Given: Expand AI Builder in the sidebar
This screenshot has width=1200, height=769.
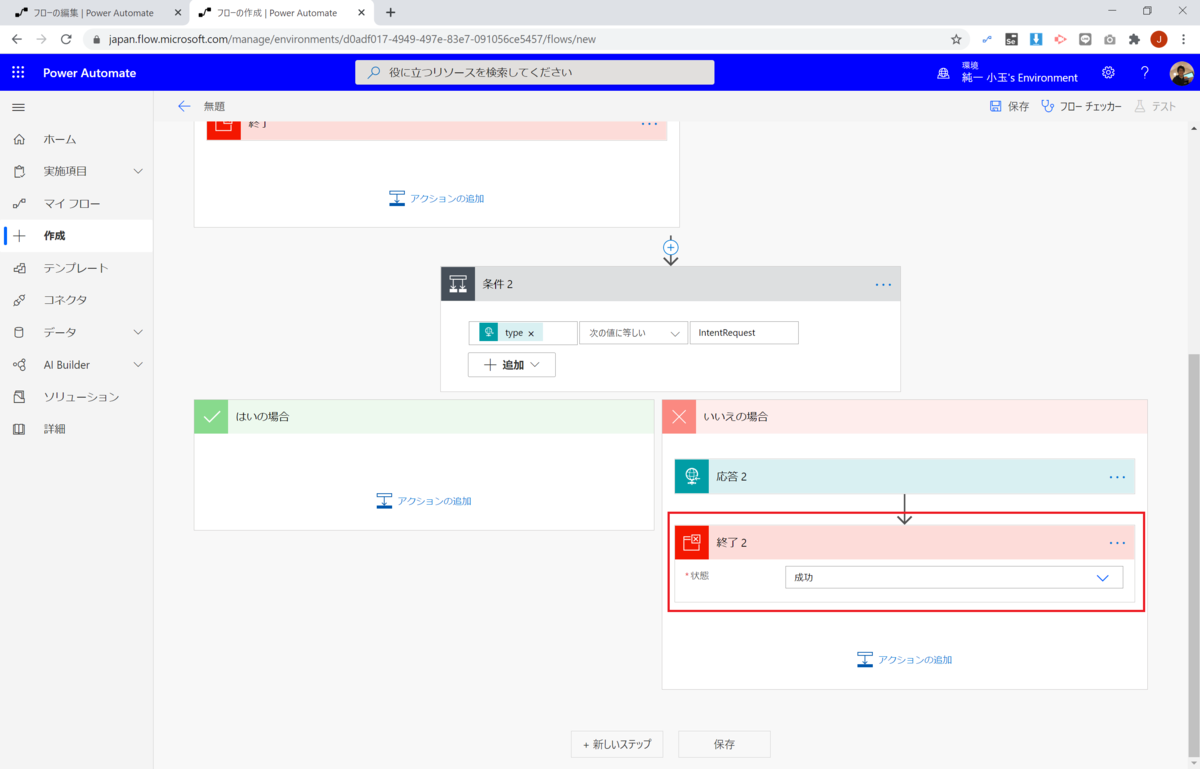Looking at the screenshot, I should [138, 364].
